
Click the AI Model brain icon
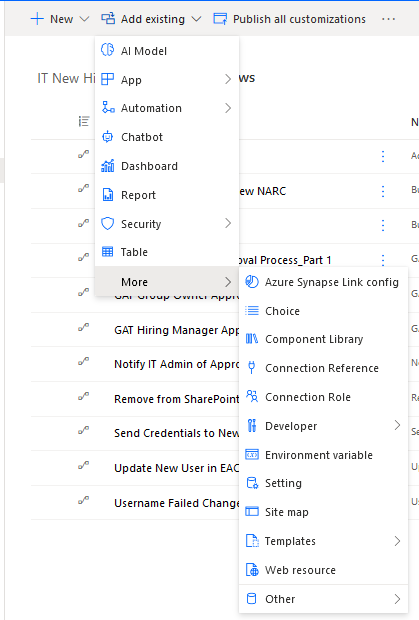point(108,50)
